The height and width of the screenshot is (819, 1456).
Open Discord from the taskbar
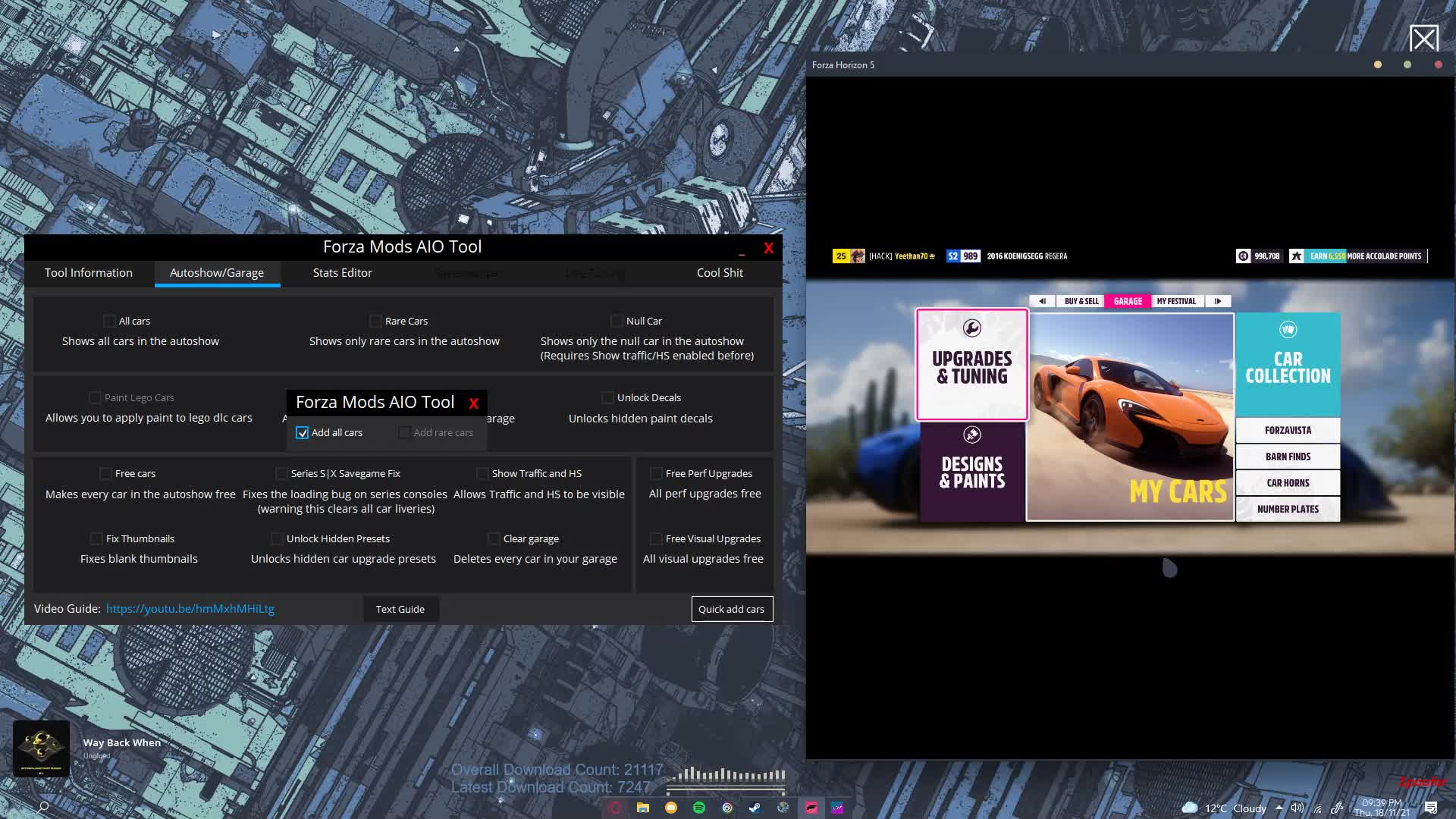pyautogui.click(x=670, y=808)
